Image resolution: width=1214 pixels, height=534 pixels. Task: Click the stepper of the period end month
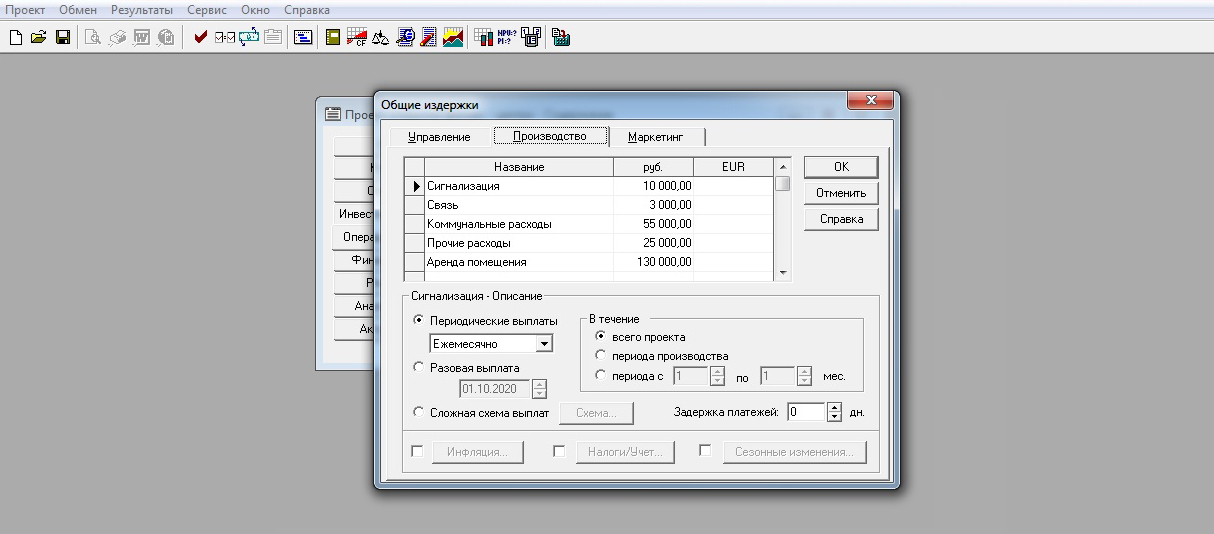(804, 377)
